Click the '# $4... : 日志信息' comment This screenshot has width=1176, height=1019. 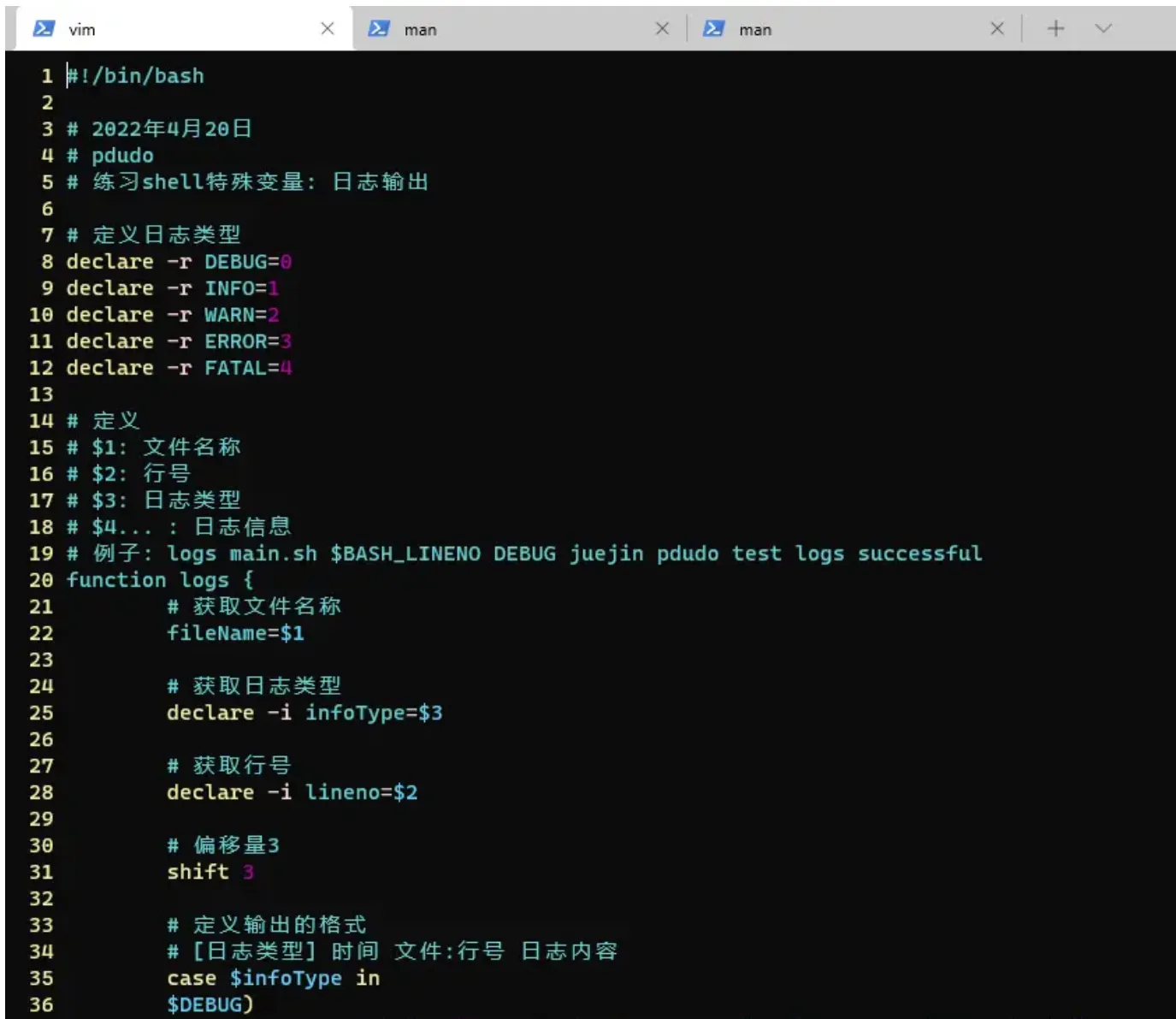(x=179, y=527)
